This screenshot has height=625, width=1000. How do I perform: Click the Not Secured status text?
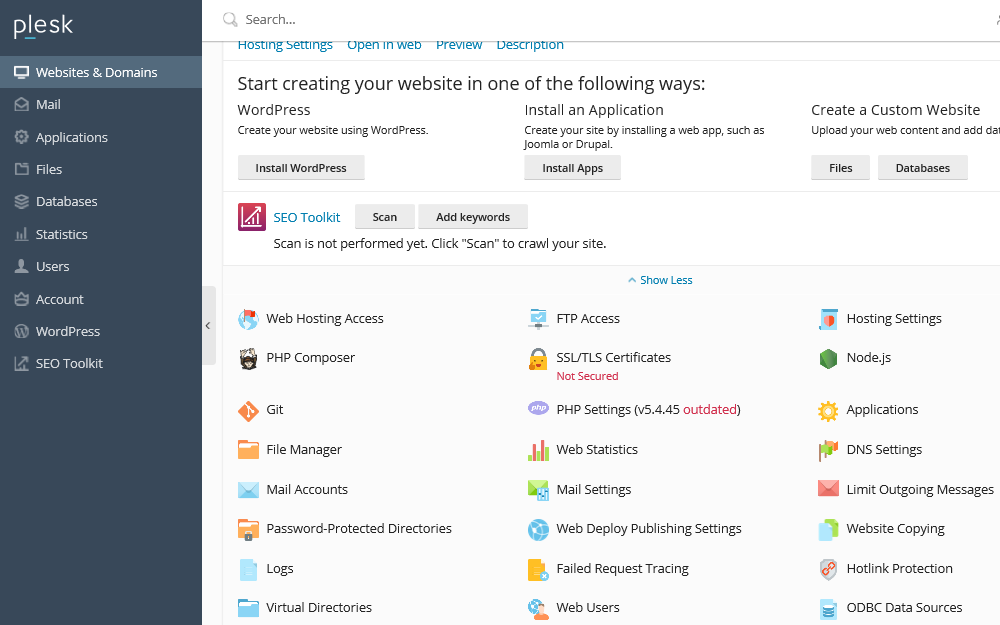(587, 376)
